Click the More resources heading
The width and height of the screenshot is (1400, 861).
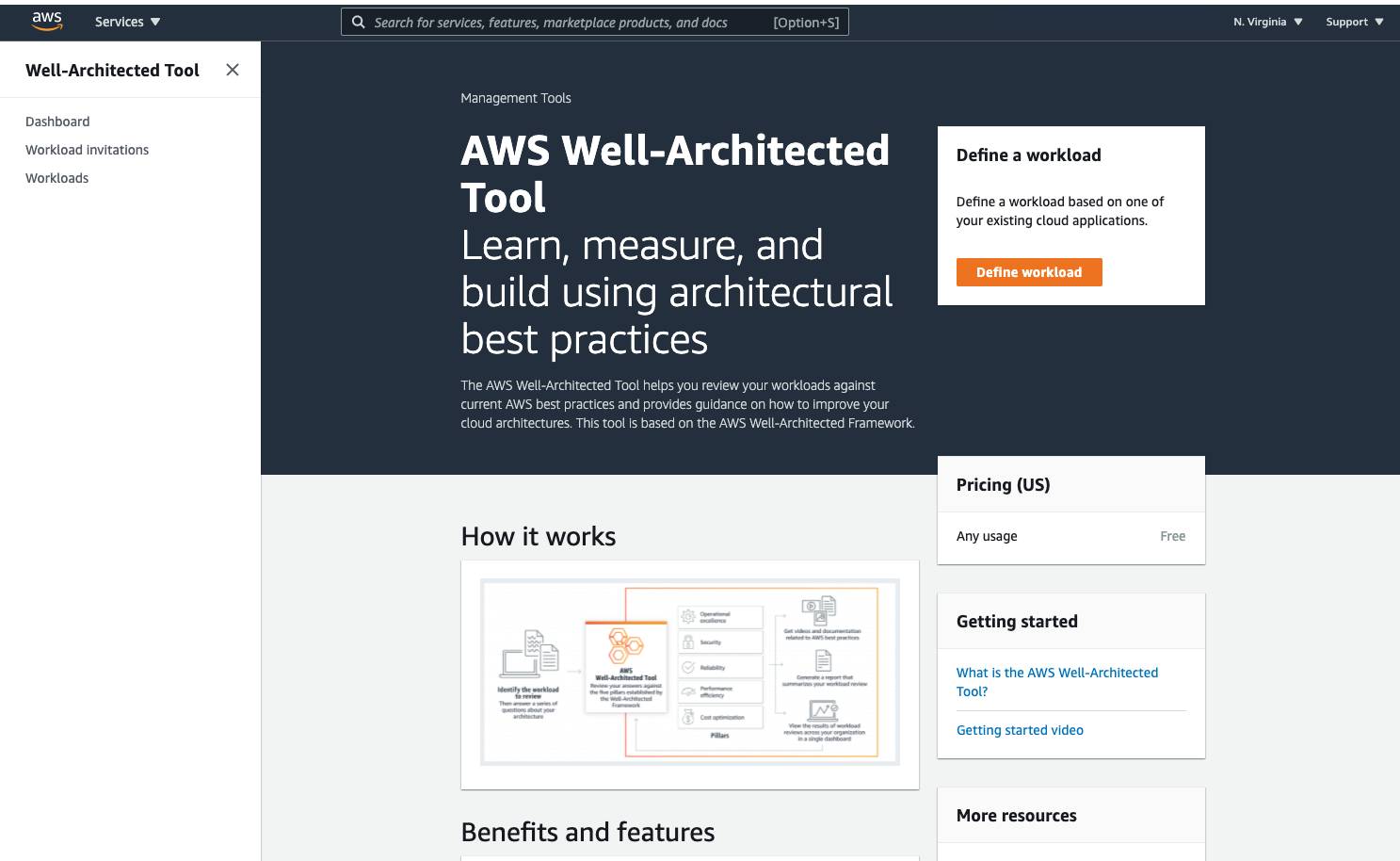pos(1016,816)
